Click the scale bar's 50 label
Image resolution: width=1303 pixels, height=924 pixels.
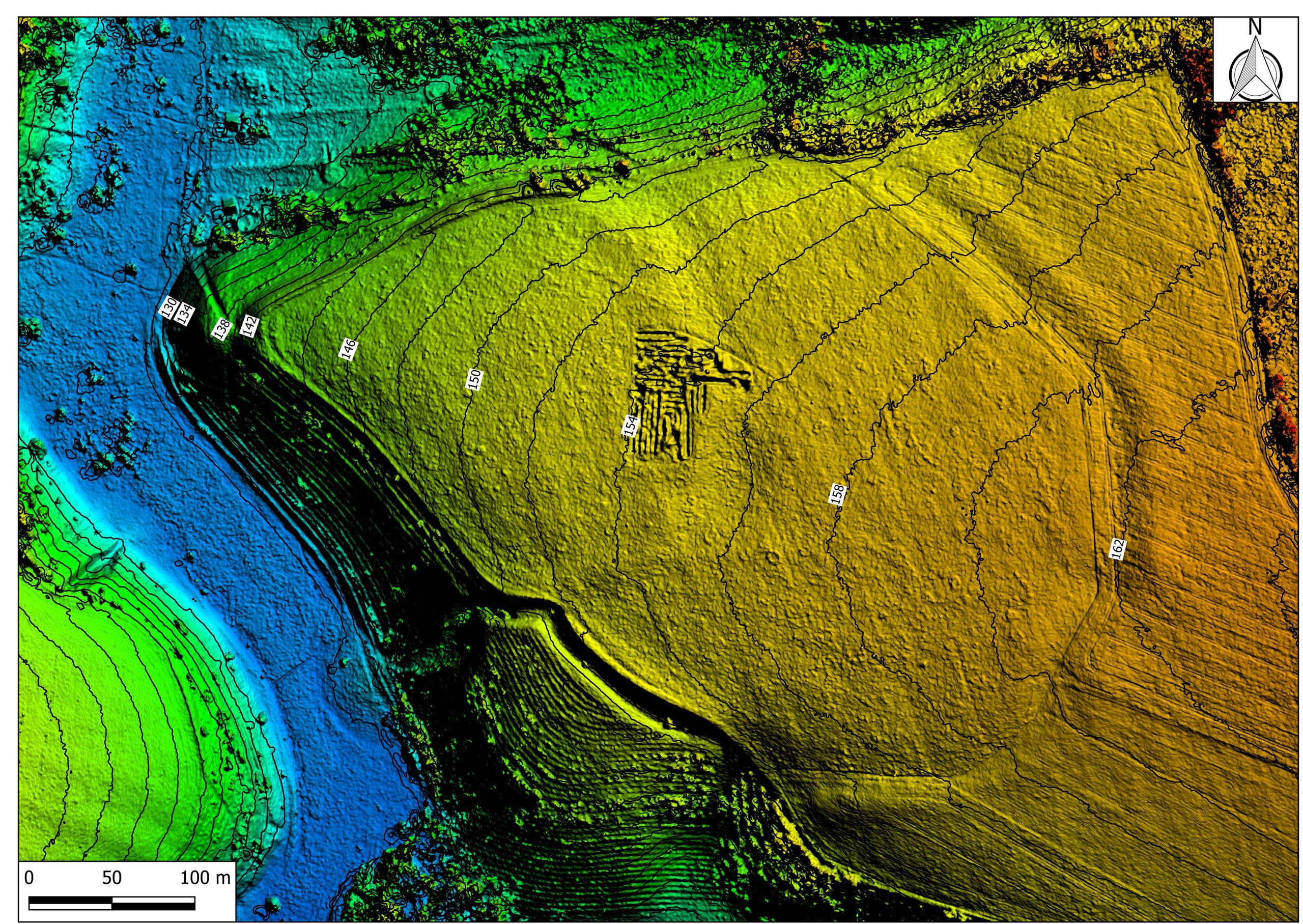112,877
